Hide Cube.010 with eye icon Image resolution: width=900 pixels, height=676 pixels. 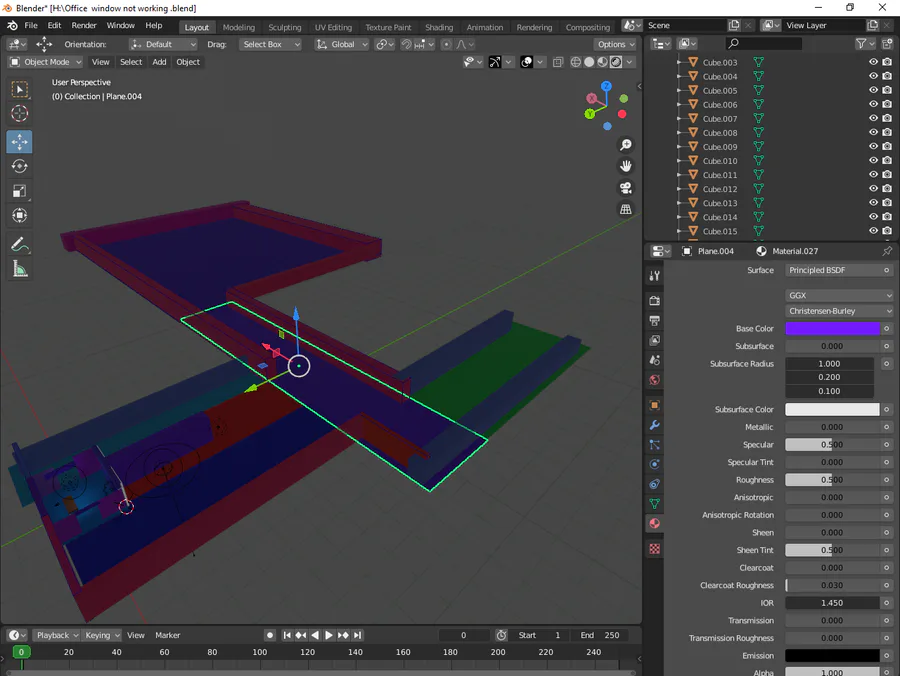[x=873, y=161]
